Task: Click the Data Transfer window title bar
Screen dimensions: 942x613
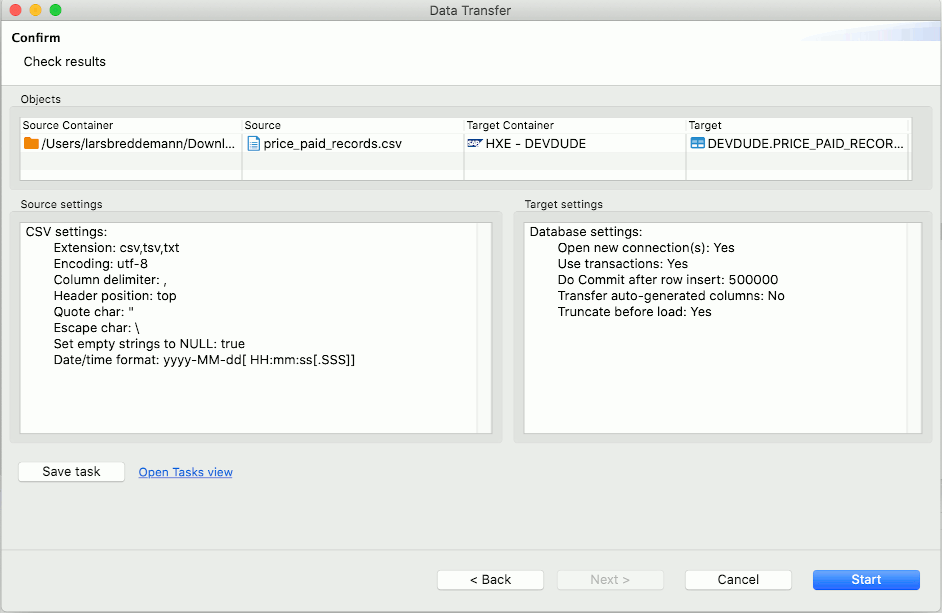Action: click(x=471, y=11)
